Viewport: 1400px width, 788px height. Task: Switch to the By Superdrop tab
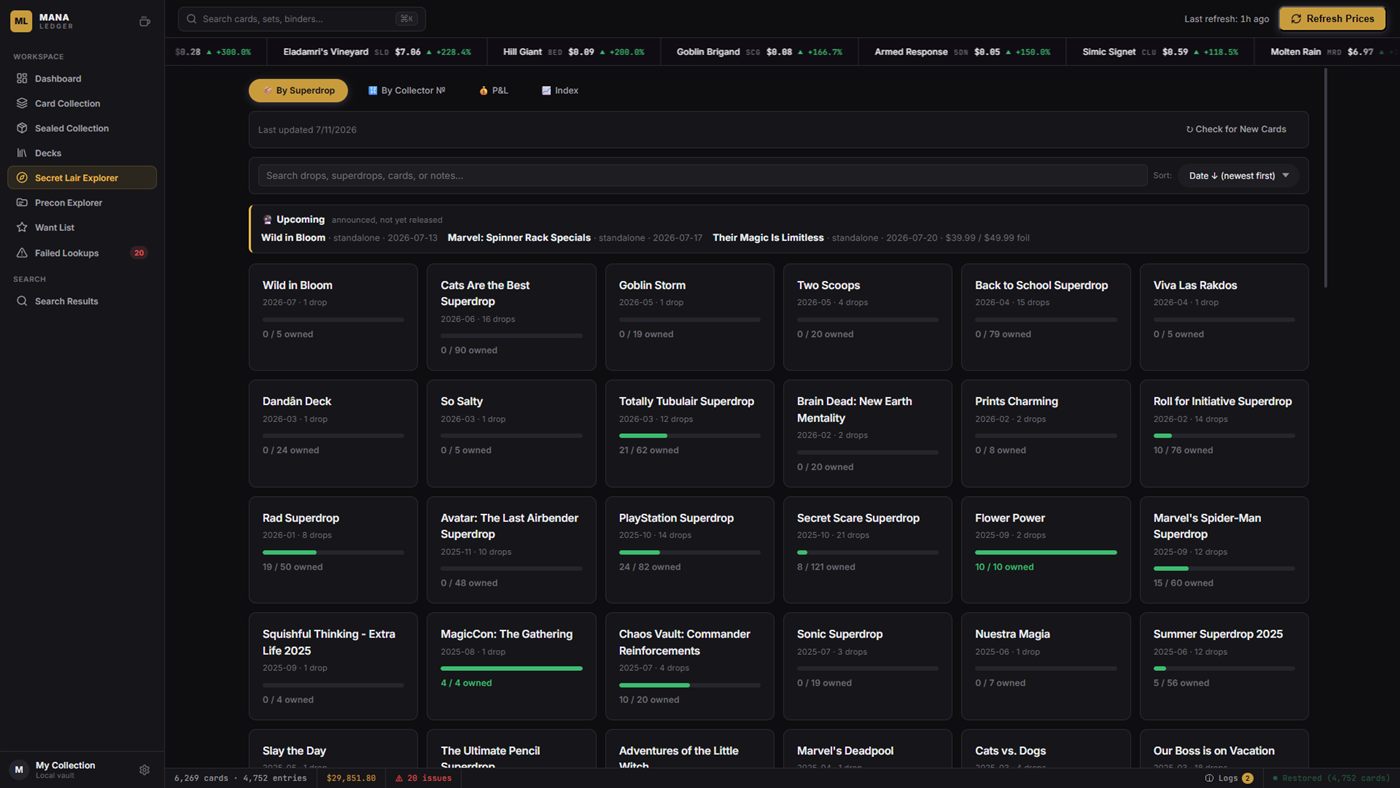298,91
